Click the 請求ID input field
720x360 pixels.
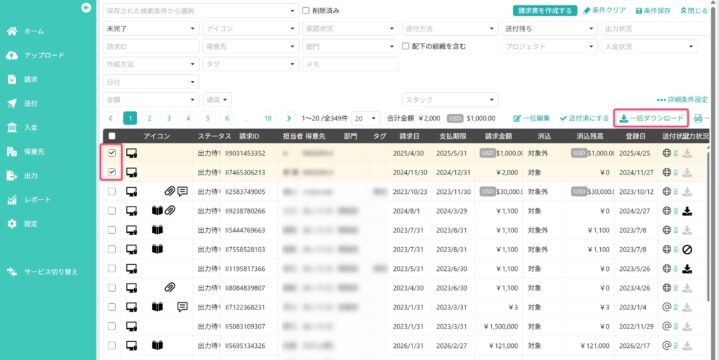click(151, 46)
